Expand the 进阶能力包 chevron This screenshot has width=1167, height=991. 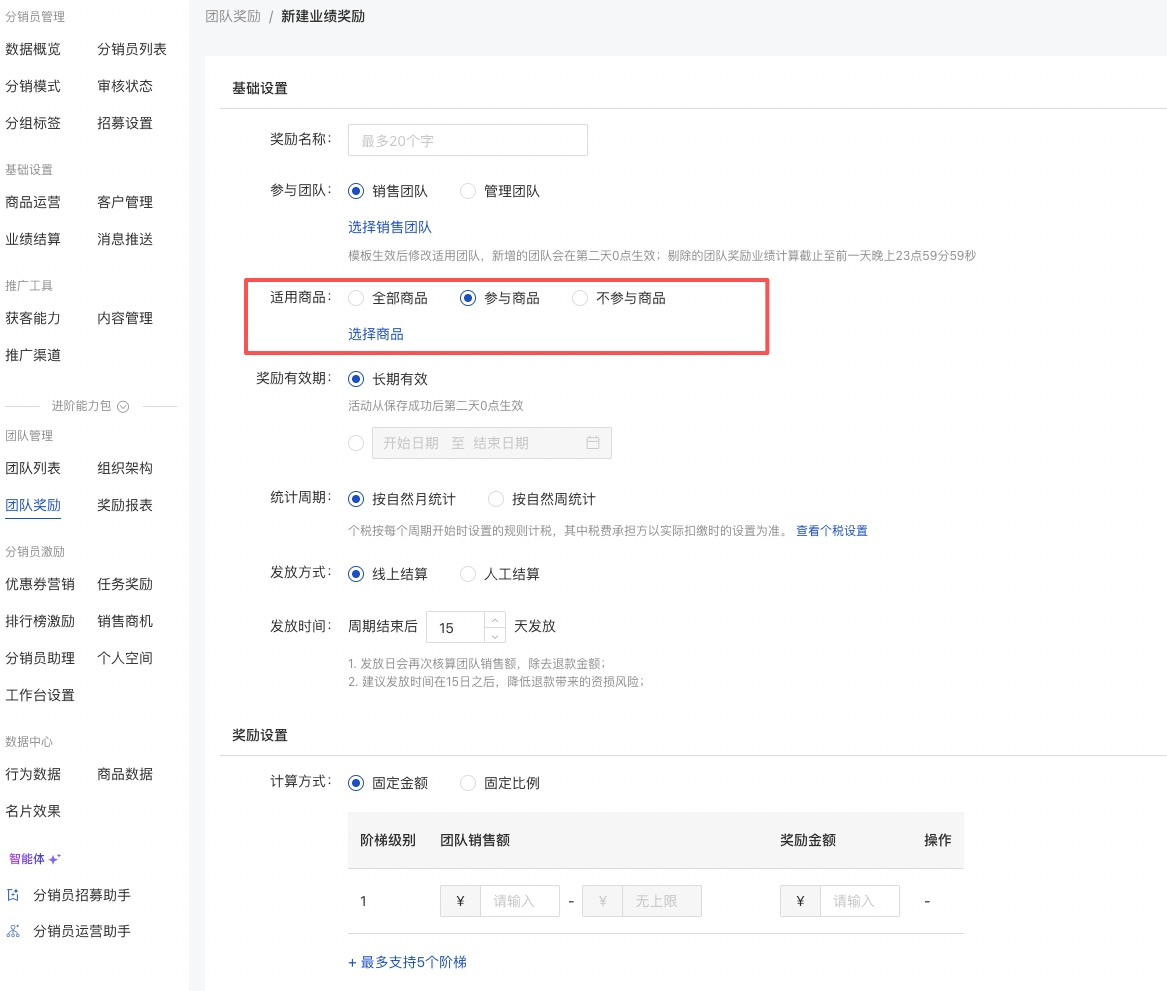point(123,407)
